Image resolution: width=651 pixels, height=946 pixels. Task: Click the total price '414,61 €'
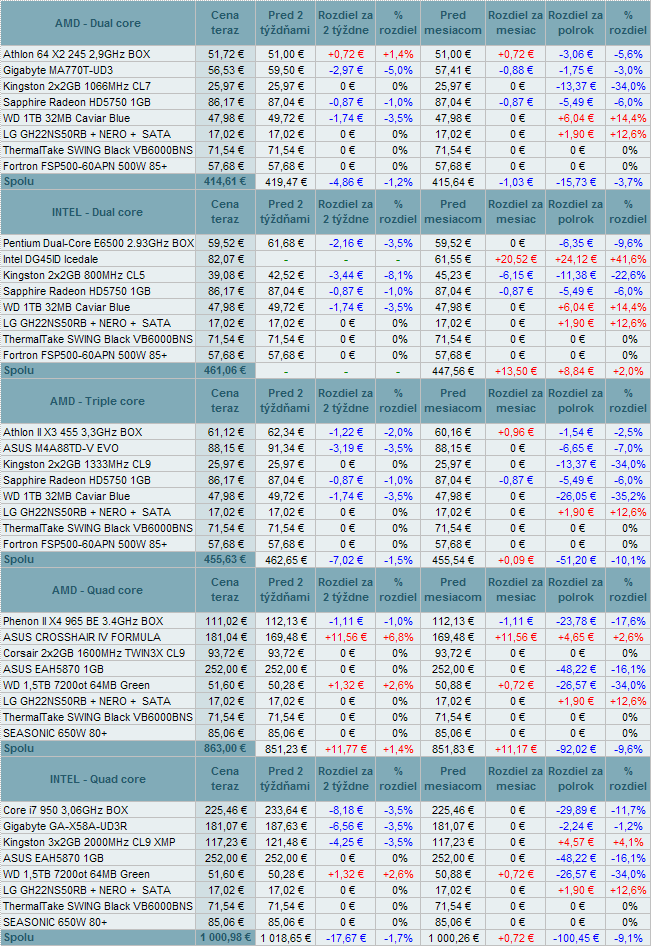[225, 181]
